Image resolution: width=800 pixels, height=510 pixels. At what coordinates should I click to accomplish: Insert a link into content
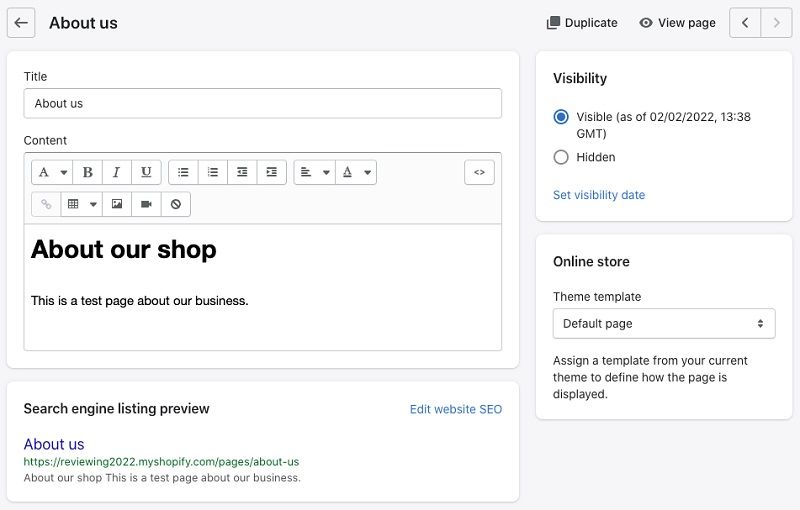click(x=46, y=204)
